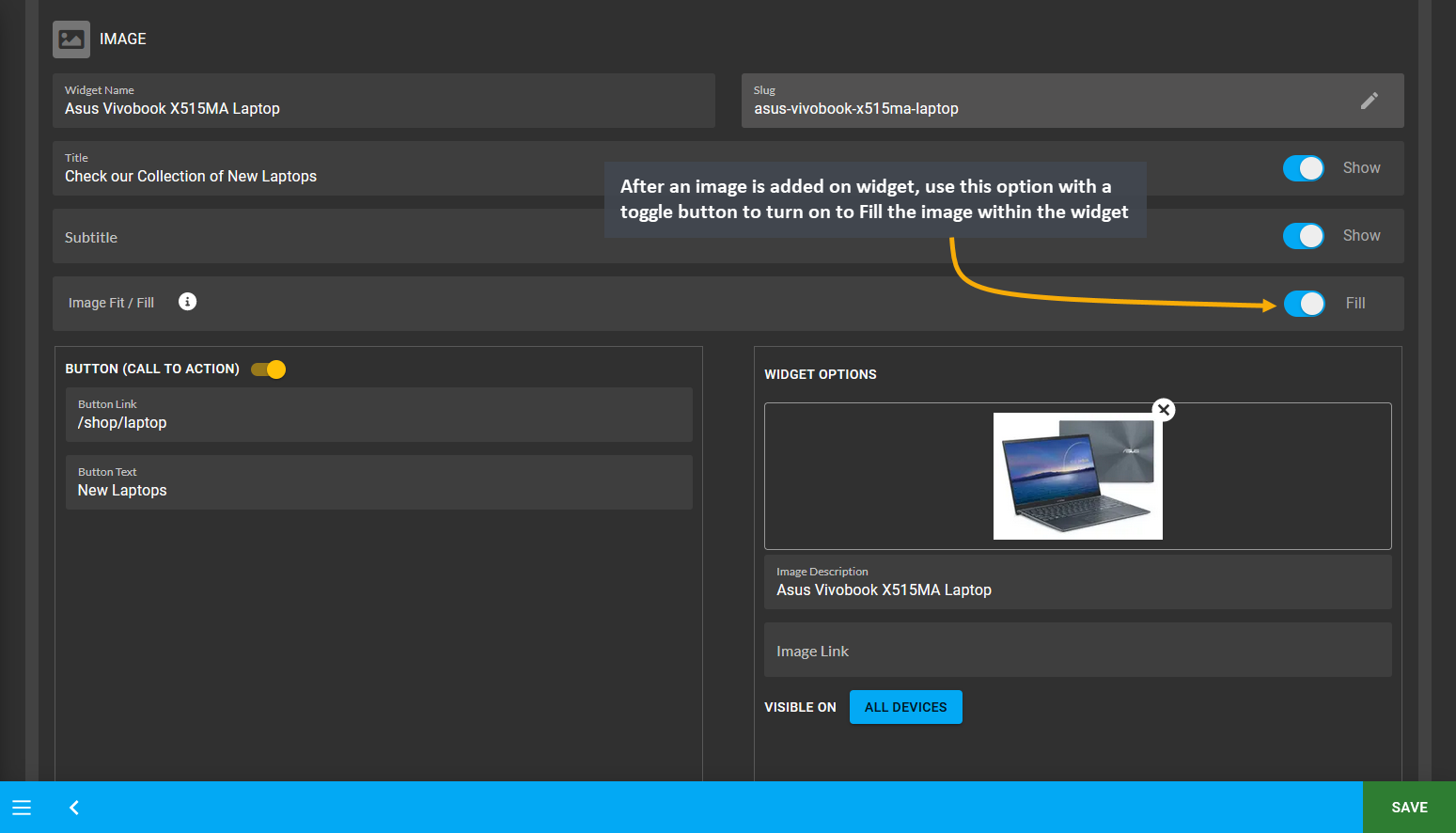The height and width of the screenshot is (833, 1456).
Task: Edit the Image Description field
Action: 1078,582
